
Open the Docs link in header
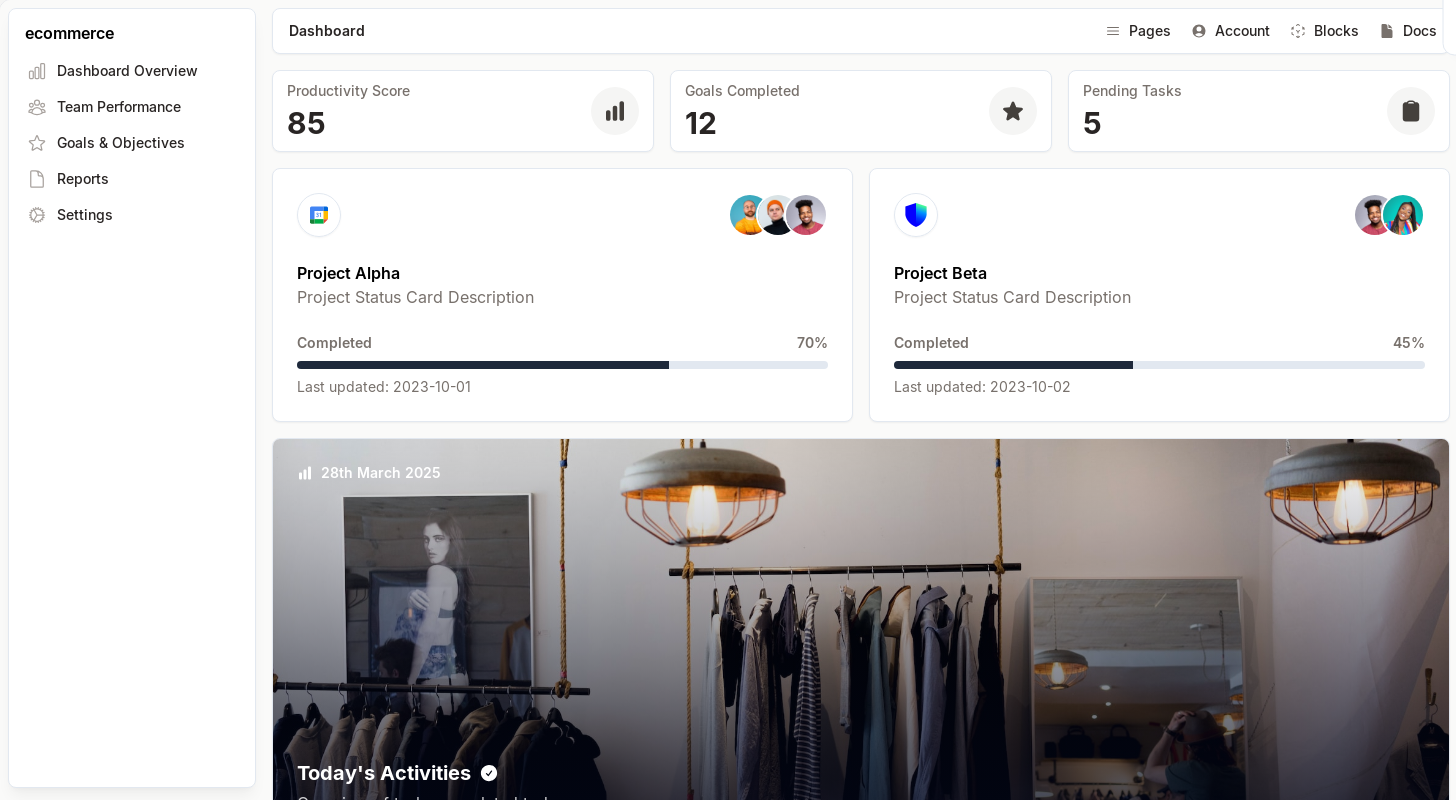coord(1408,31)
